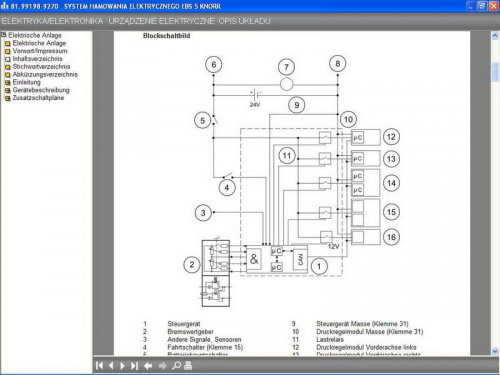
Task: Go to first page using toolbar icon
Action: tap(99, 366)
